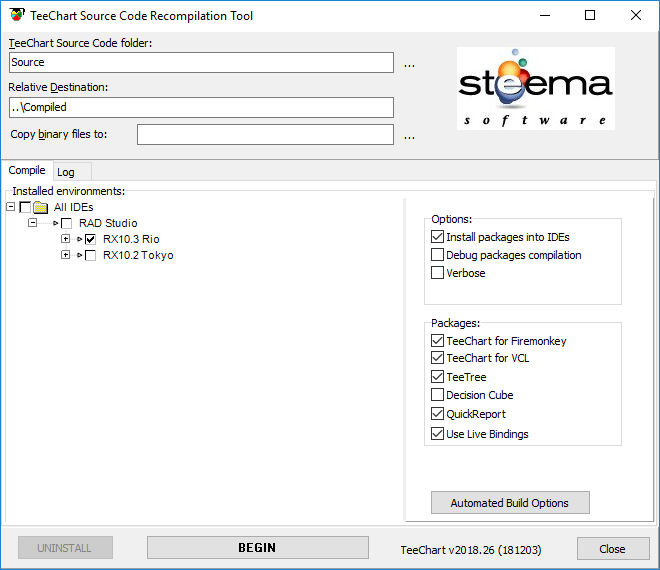Uncheck TeeChart for Firemonkey package
The height and width of the screenshot is (570, 660).
437,340
